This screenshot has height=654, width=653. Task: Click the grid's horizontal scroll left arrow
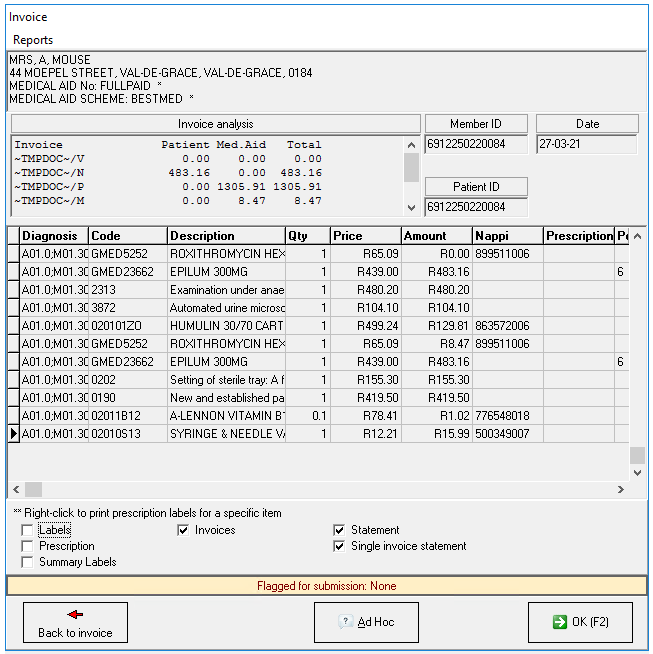pyautogui.click(x=15, y=489)
